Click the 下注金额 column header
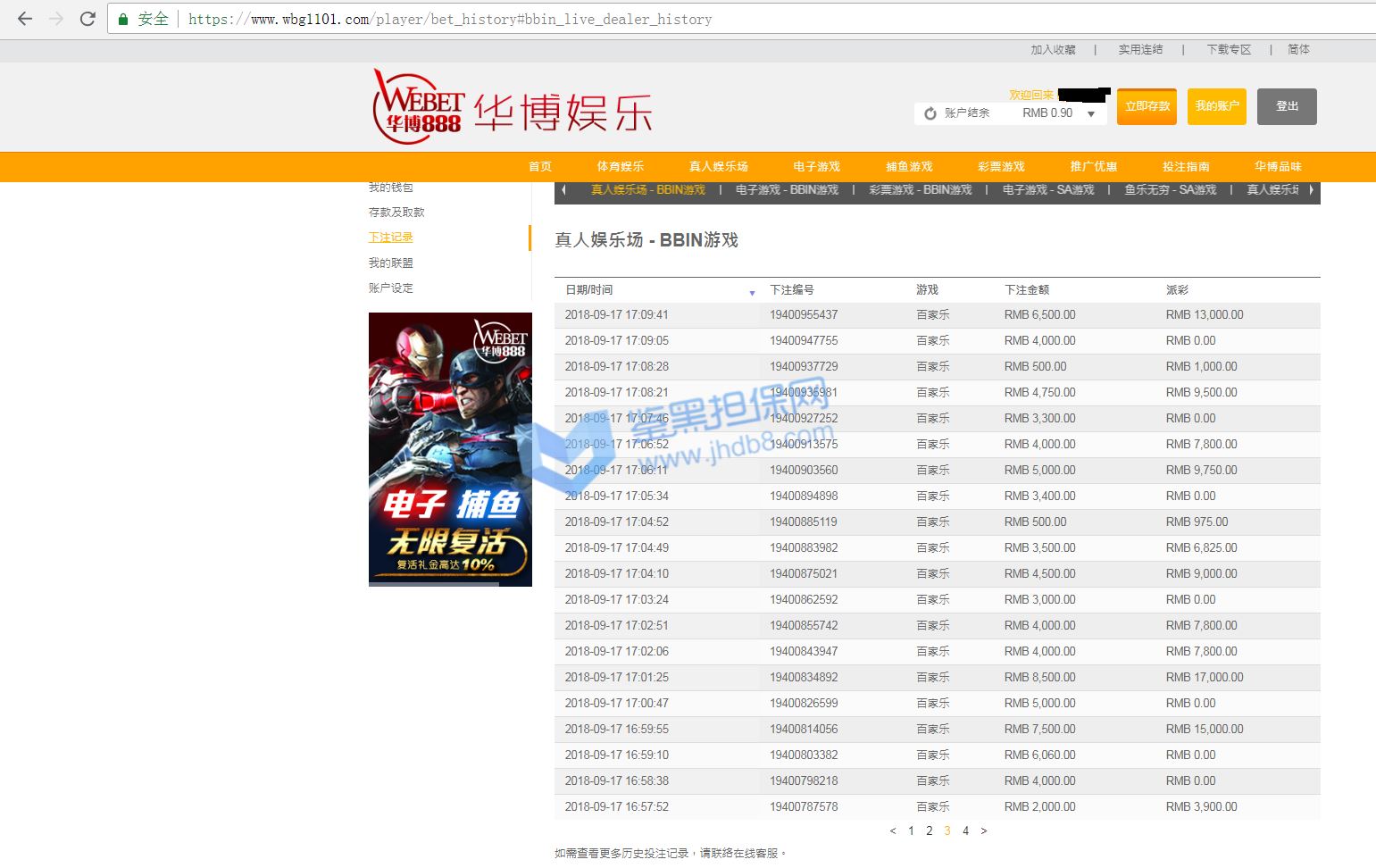This screenshot has height=868, width=1376. click(1027, 290)
